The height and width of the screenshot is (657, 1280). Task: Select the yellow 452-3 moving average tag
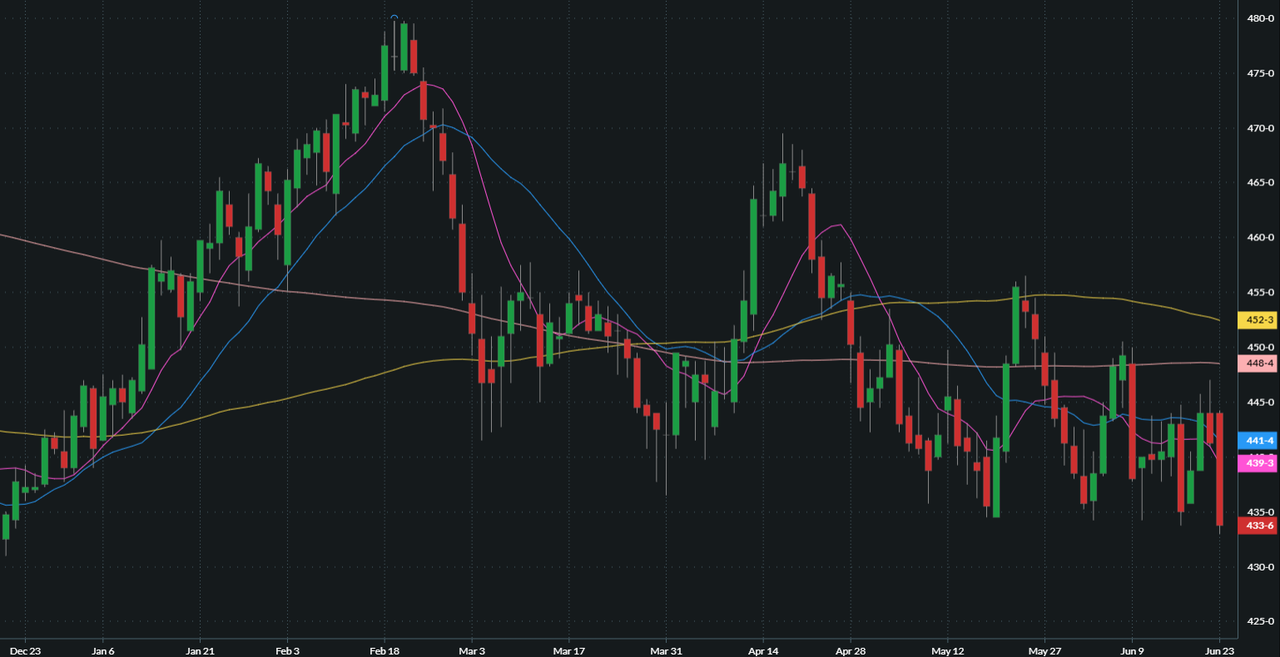click(x=1258, y=320)
